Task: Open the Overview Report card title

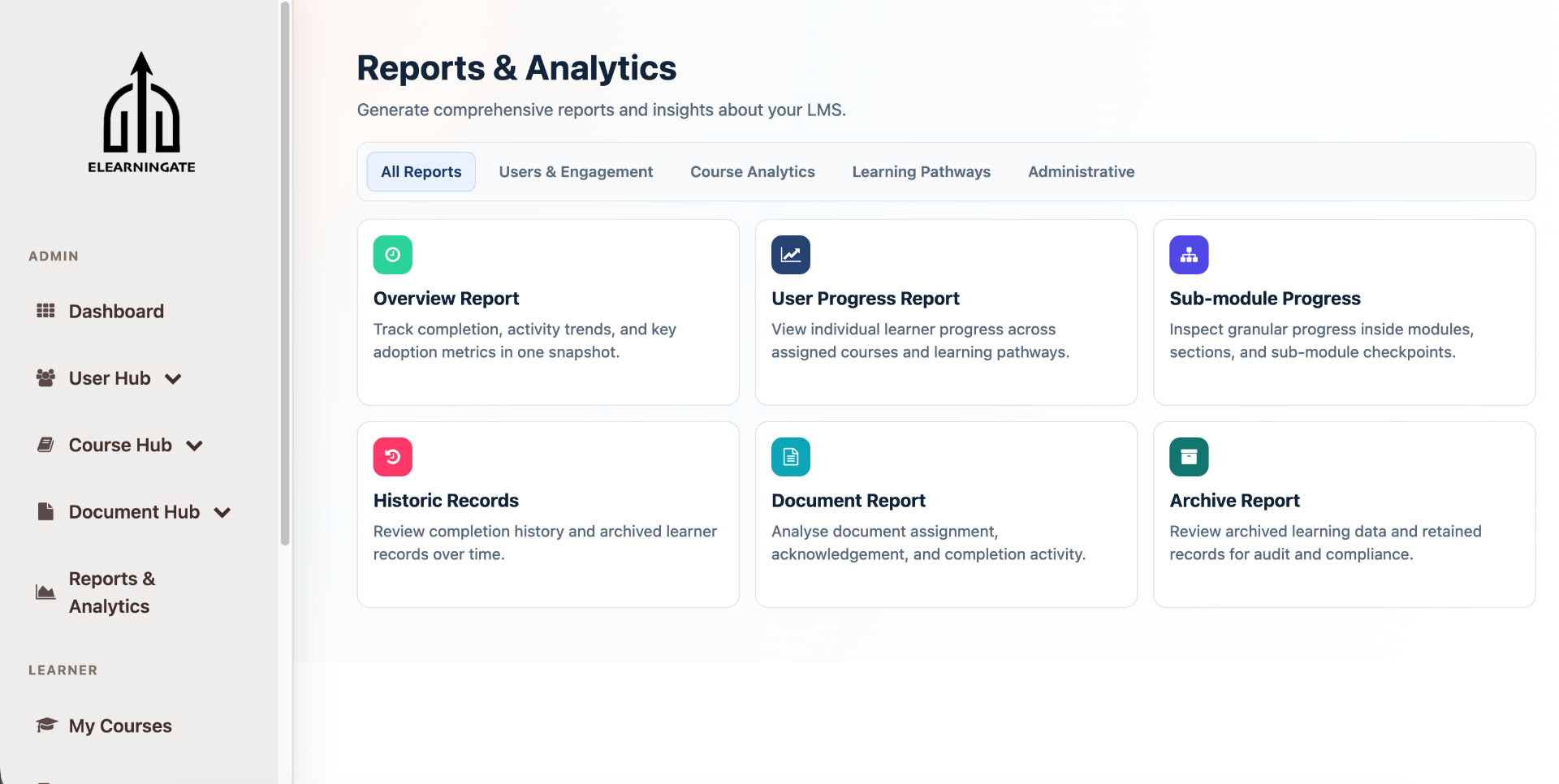Action: point(446,299)
